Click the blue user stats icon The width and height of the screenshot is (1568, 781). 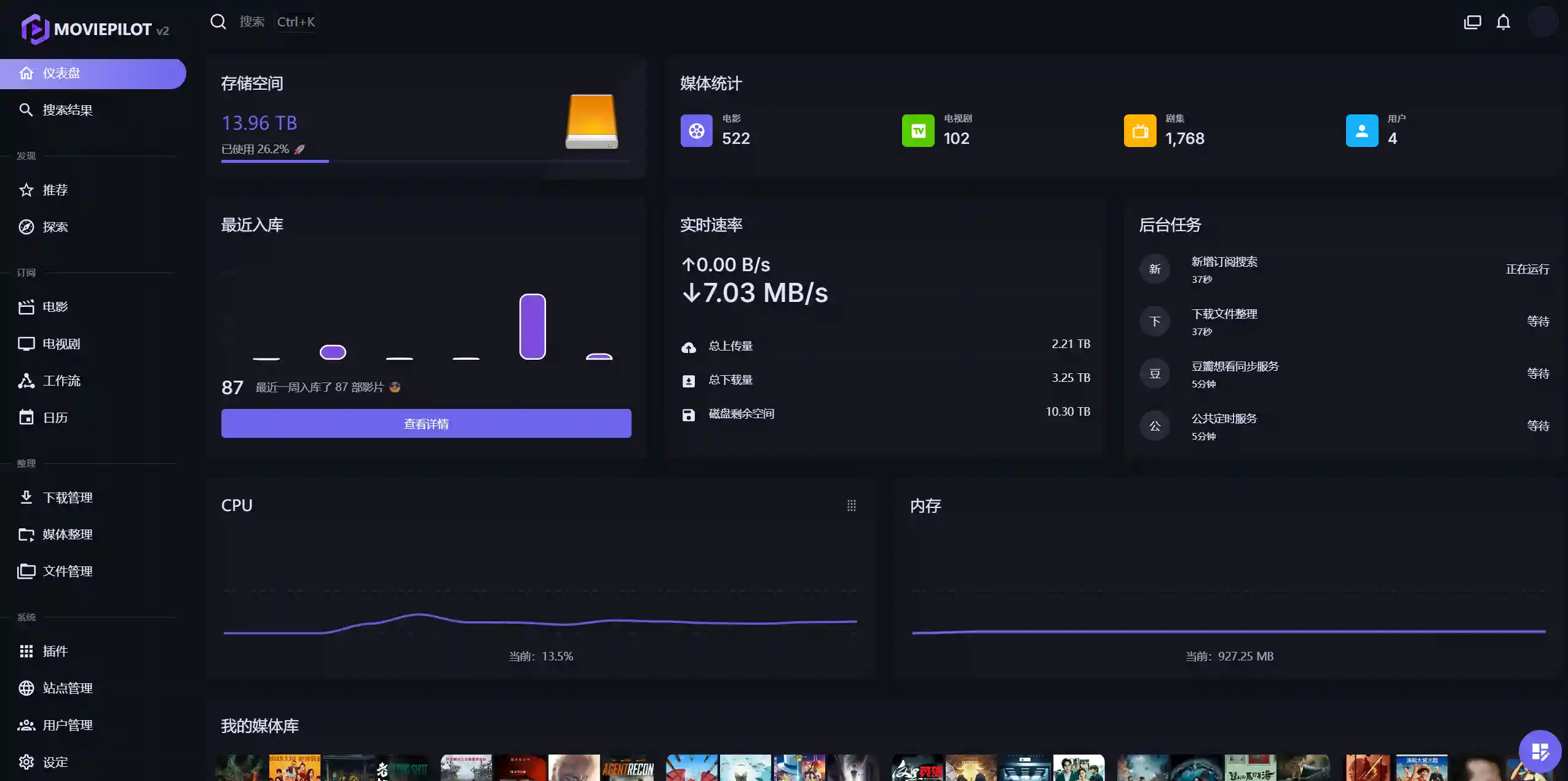pyautogui.click(x=1361, y=130)
